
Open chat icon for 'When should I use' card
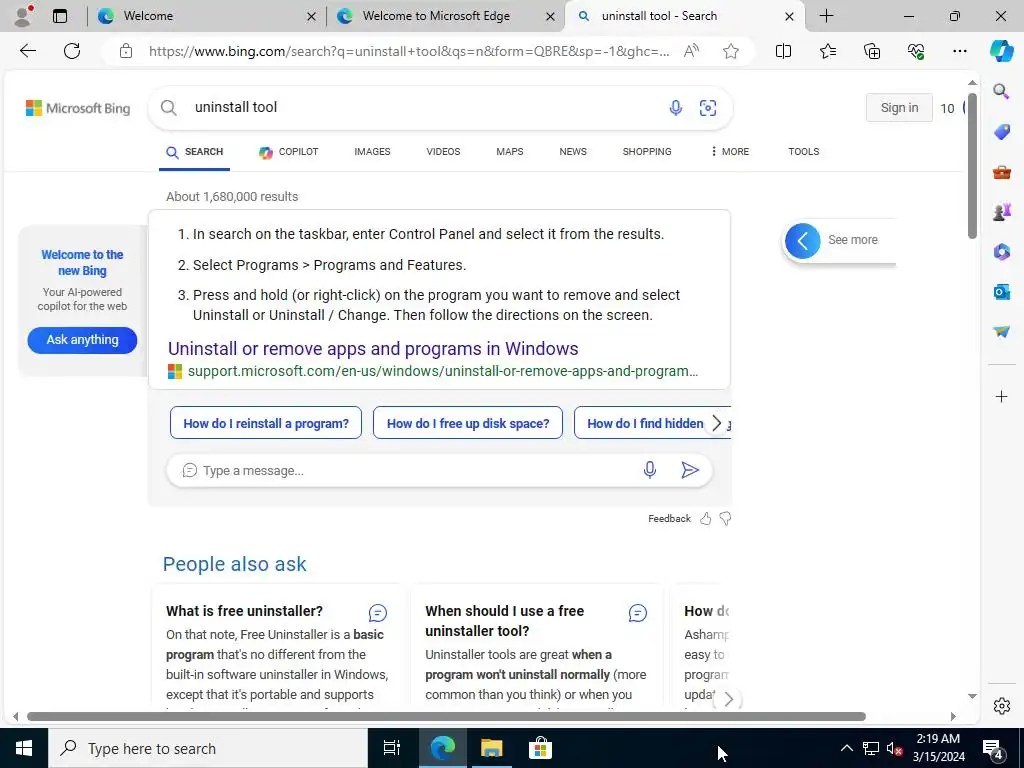[637, 613]
